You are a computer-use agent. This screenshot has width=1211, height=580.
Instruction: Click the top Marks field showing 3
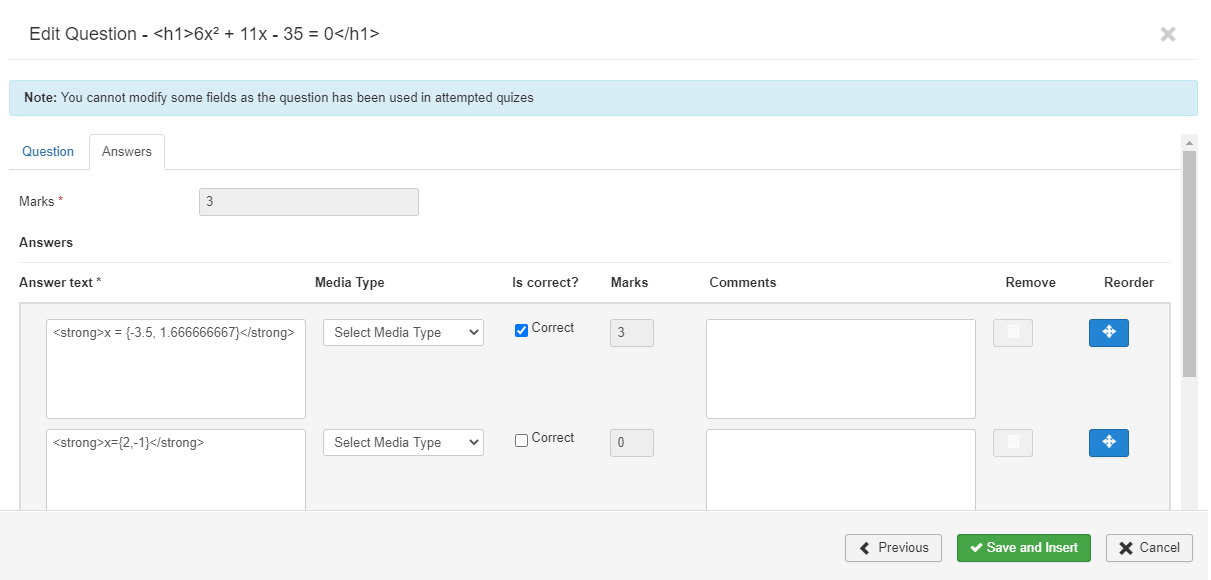coord(309,202)
